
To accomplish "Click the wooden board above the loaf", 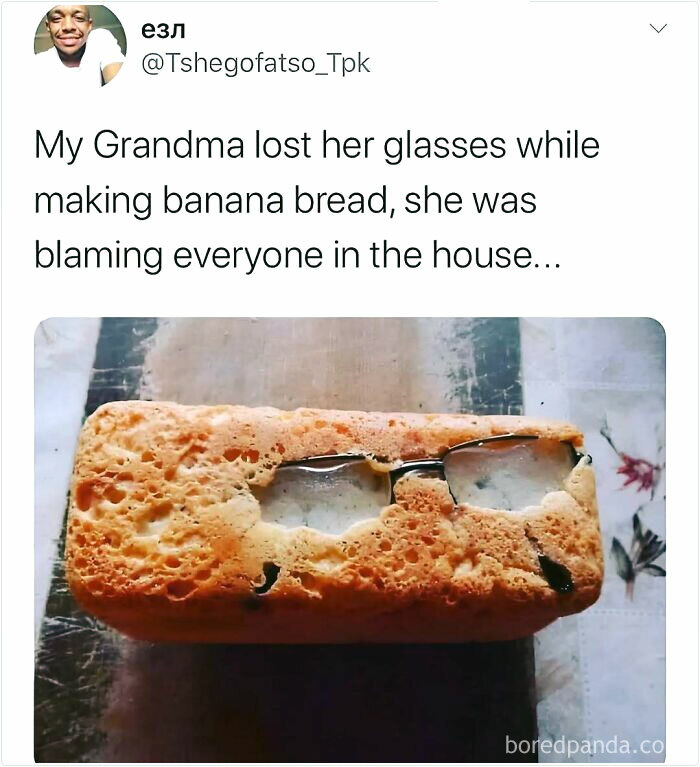I will [303, 360].
